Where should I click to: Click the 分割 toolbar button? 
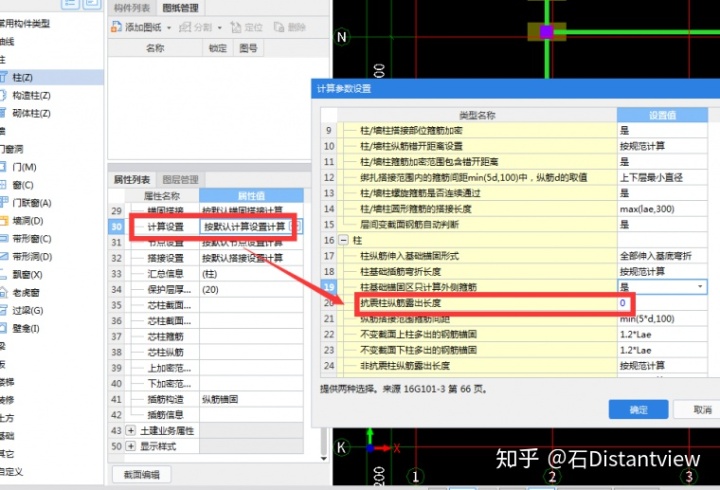(196, 28)
